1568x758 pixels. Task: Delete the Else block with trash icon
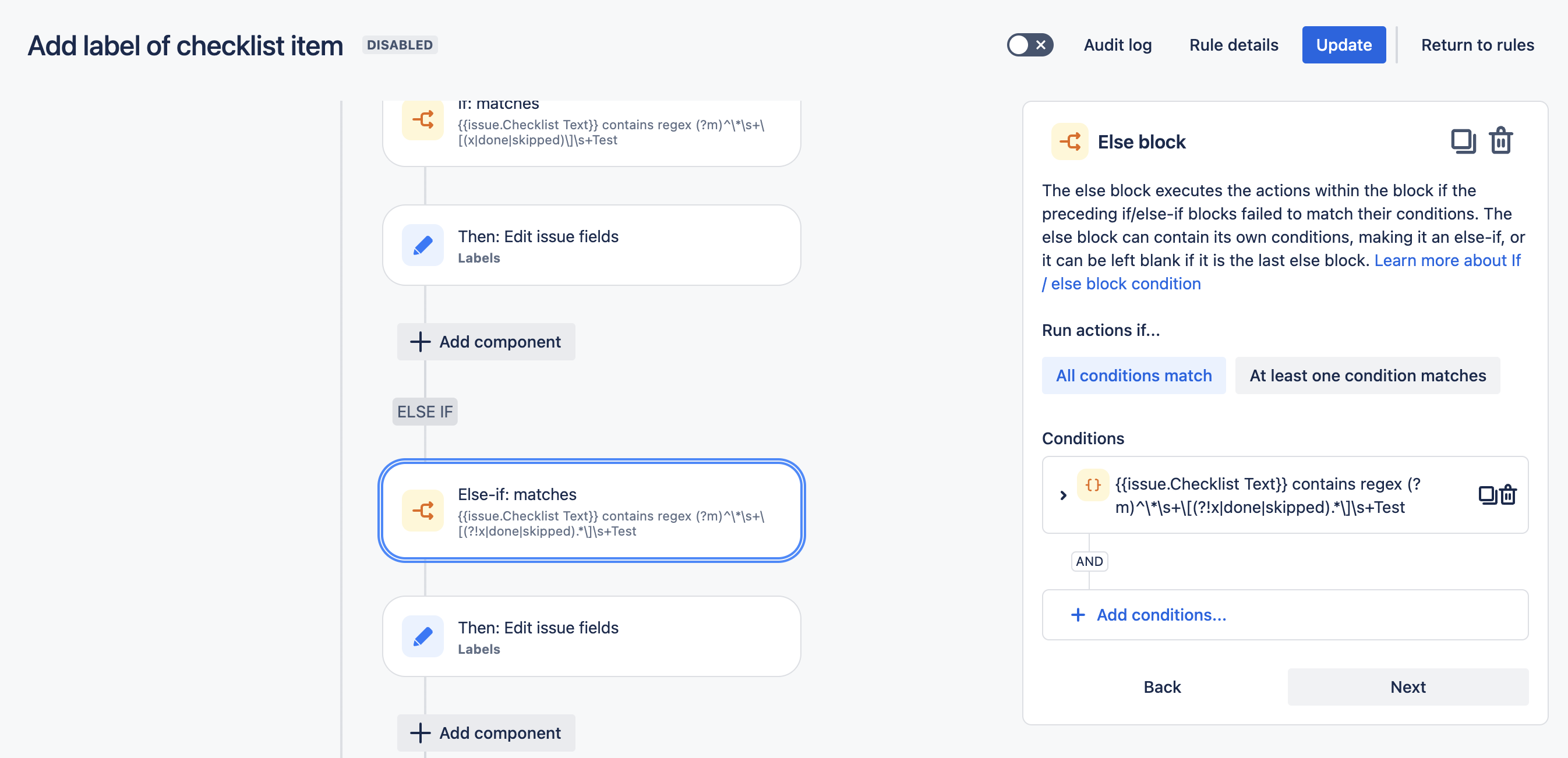(x=1500, y=141)
